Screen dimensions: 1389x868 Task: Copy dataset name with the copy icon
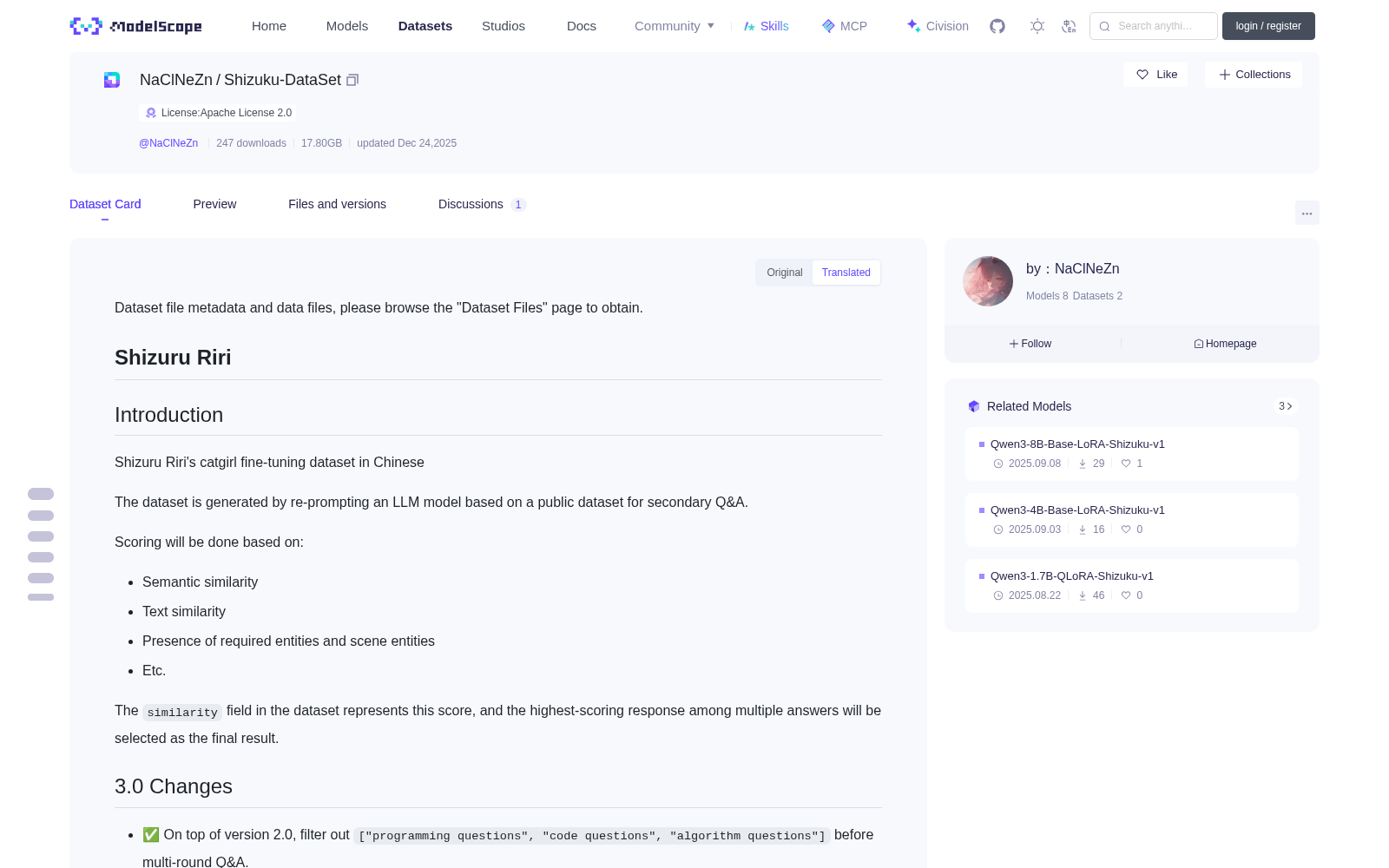tap(352, 80)
